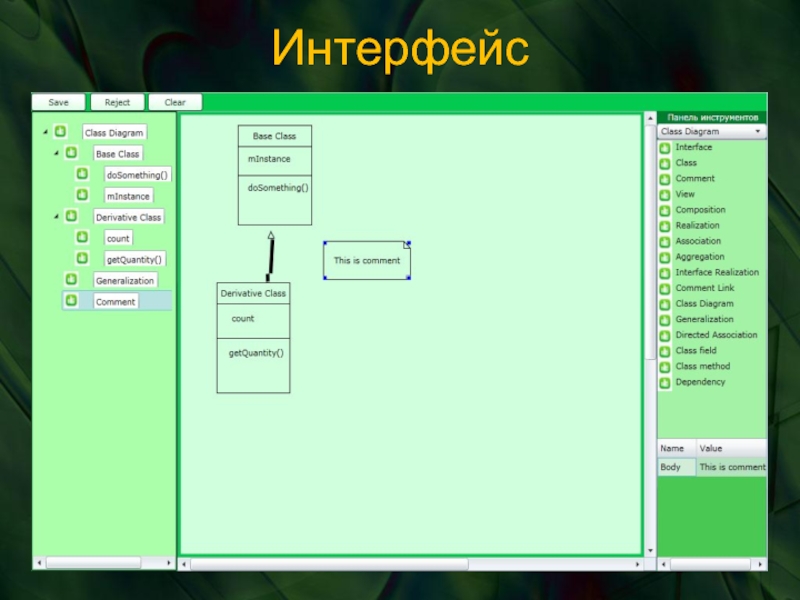Click canvas vertical scrollbar down arrow

[650, 551]
